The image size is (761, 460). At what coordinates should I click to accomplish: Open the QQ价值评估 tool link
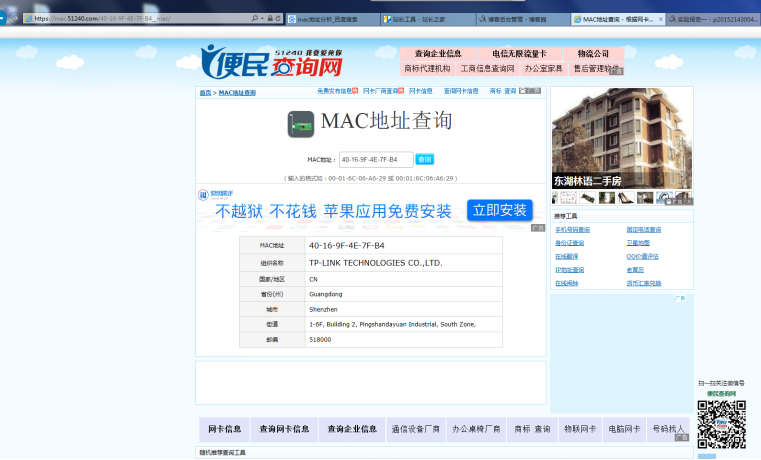click(x=643, y=256)
